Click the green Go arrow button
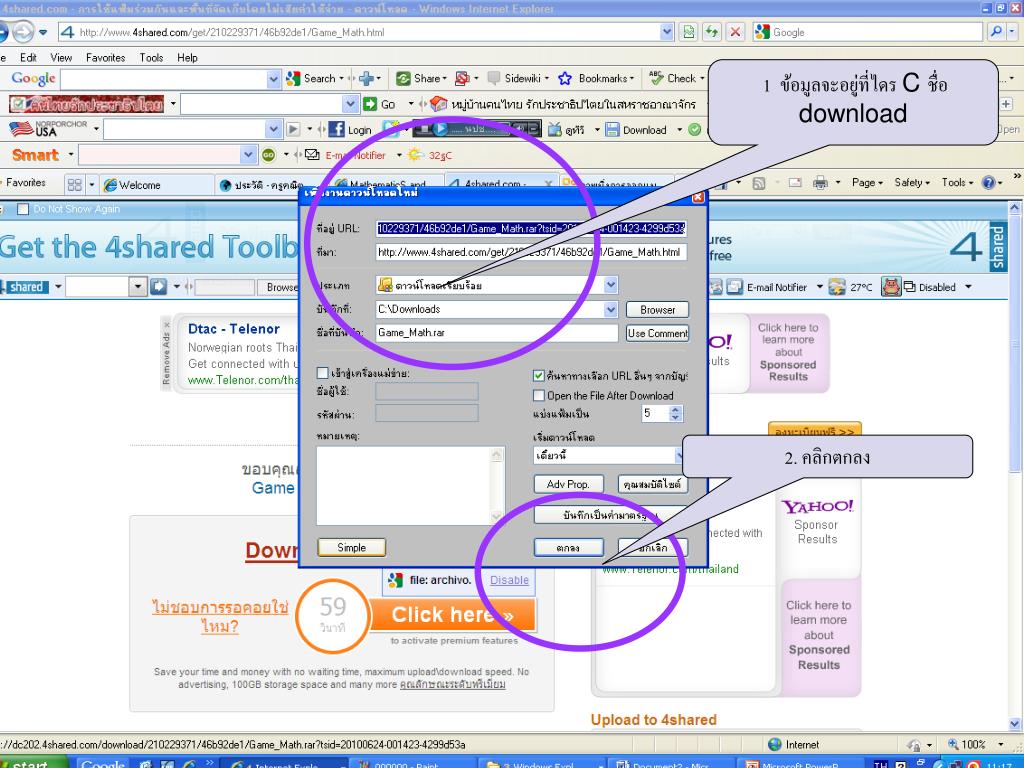1024x768 pixels. click(x=370, y=104)
